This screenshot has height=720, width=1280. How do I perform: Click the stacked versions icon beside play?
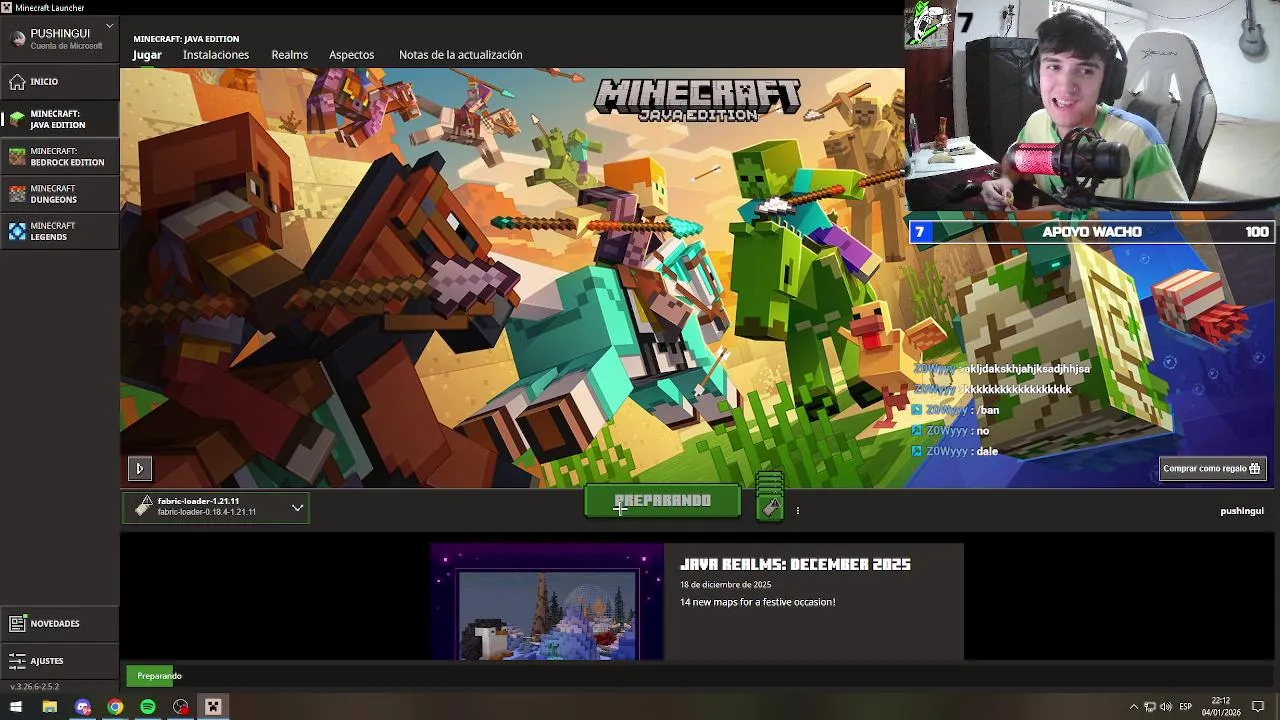click(770, 497)
